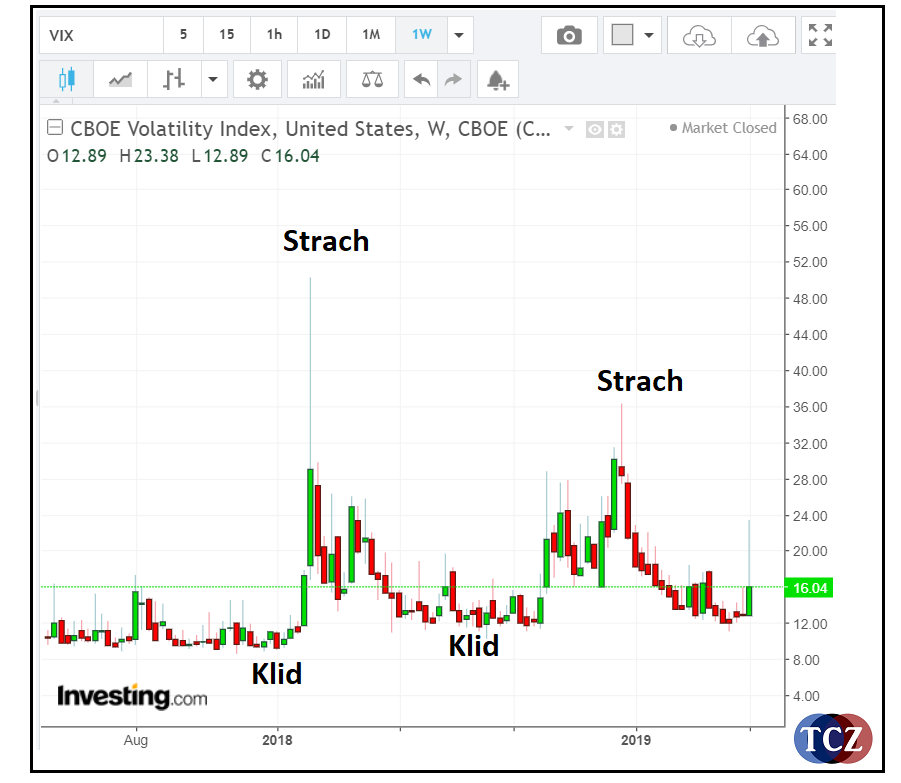Click the 4.00 price scale label
Viewport: 901px width, 783px height.
pyautogui.click(x=806, y=696)
